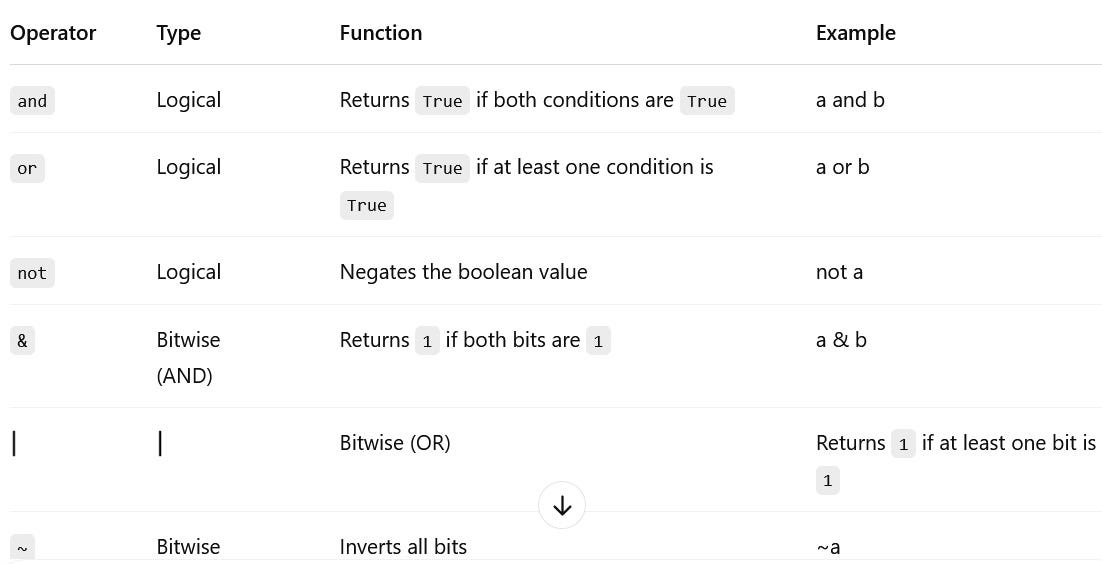Screen dimensions: 1102x564
Task: Click 'Negates the boolean value' description
Action: [x=463, y=272]
